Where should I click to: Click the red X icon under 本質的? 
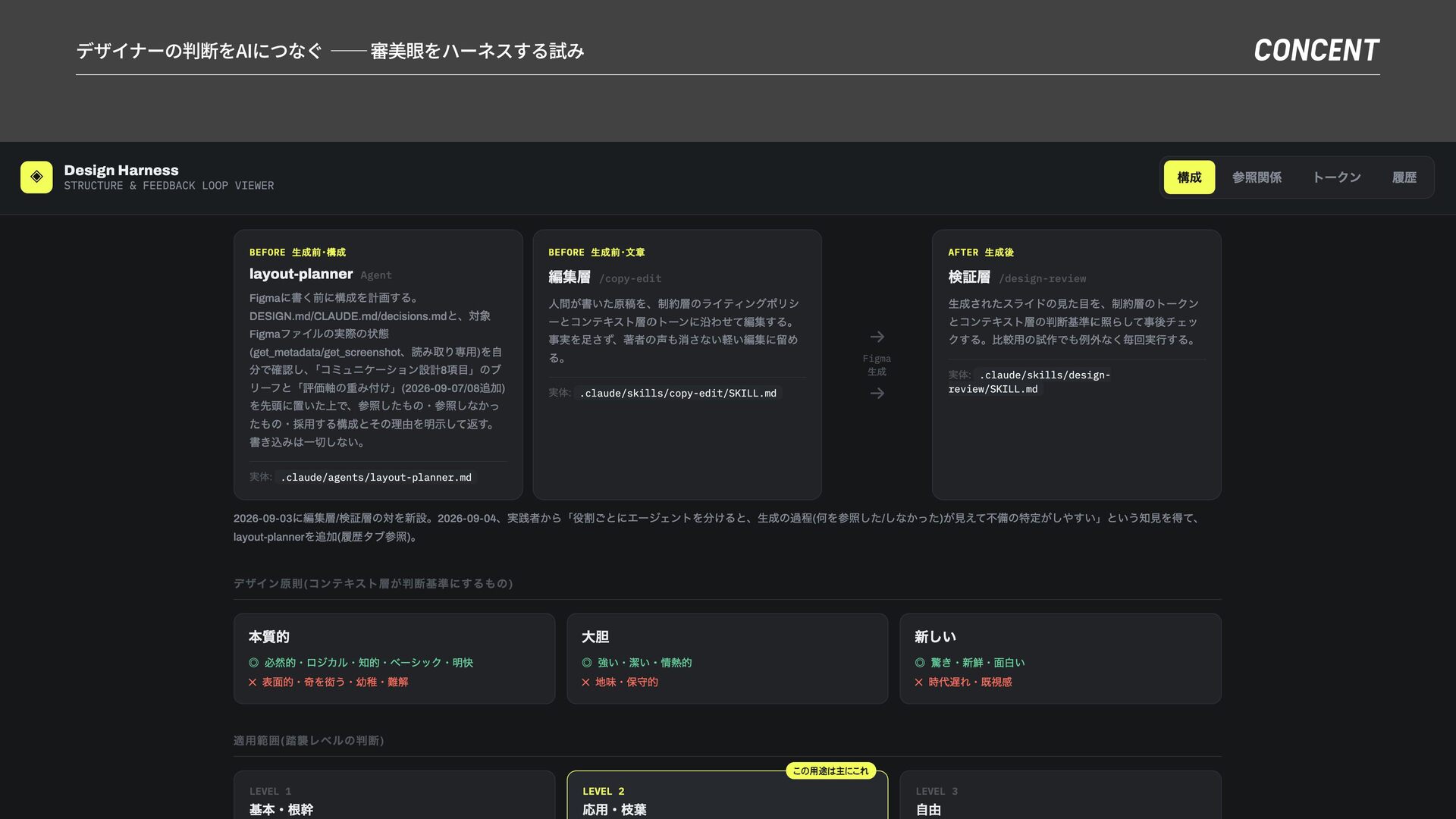pos(253,682)
